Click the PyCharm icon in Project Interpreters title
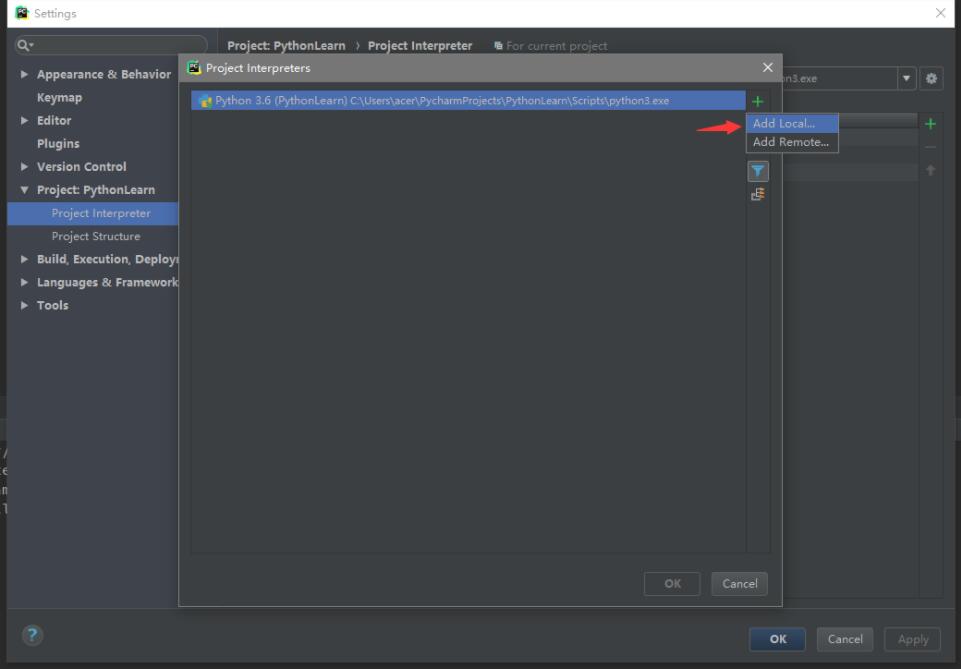 pos(194,67)
